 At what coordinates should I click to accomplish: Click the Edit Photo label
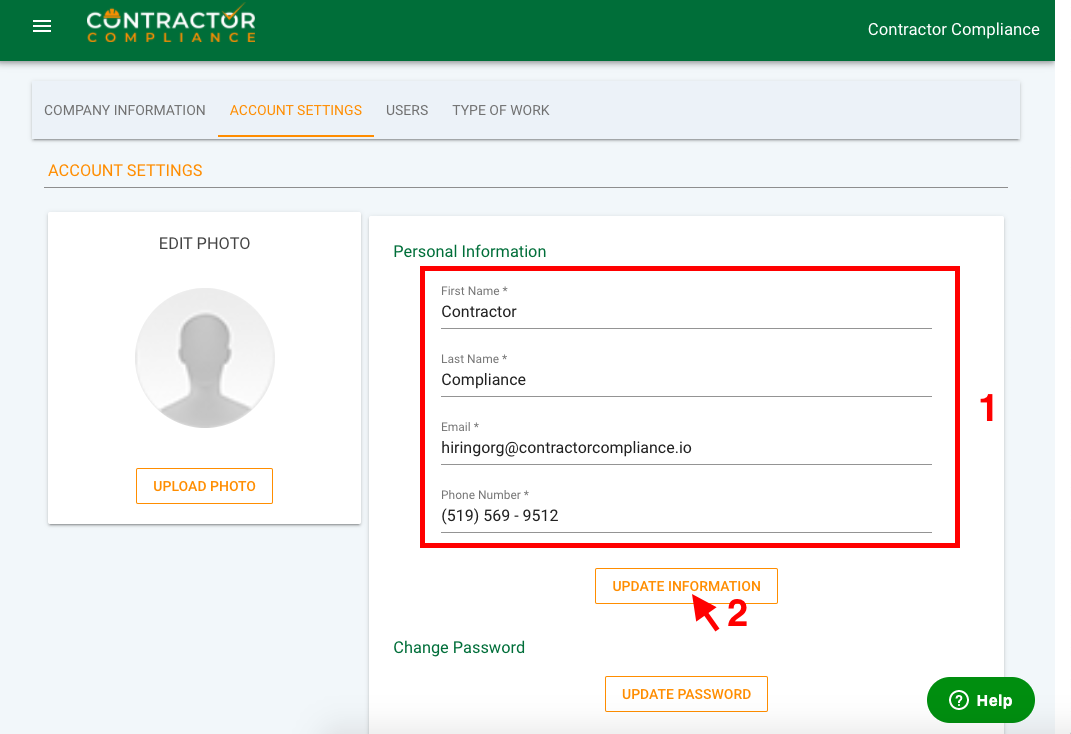click(205, 243)
